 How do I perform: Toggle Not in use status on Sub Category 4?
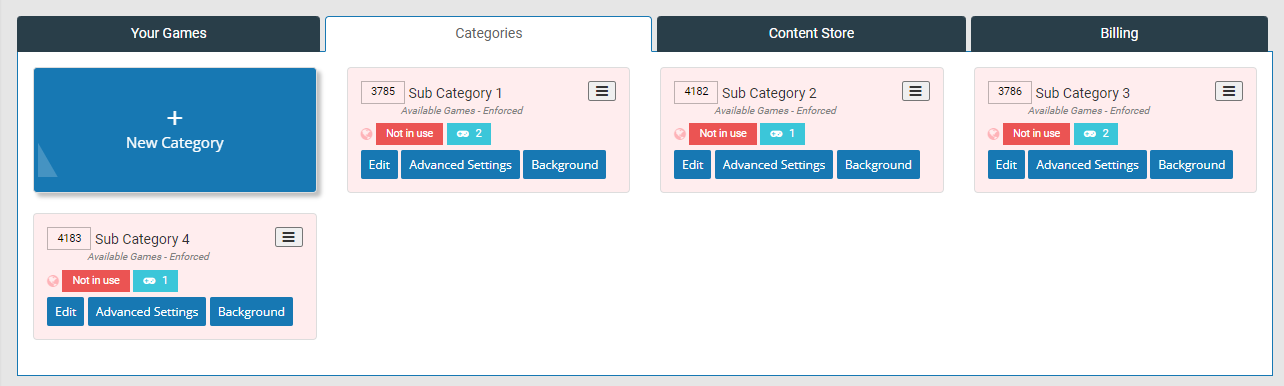click(96, 281)
